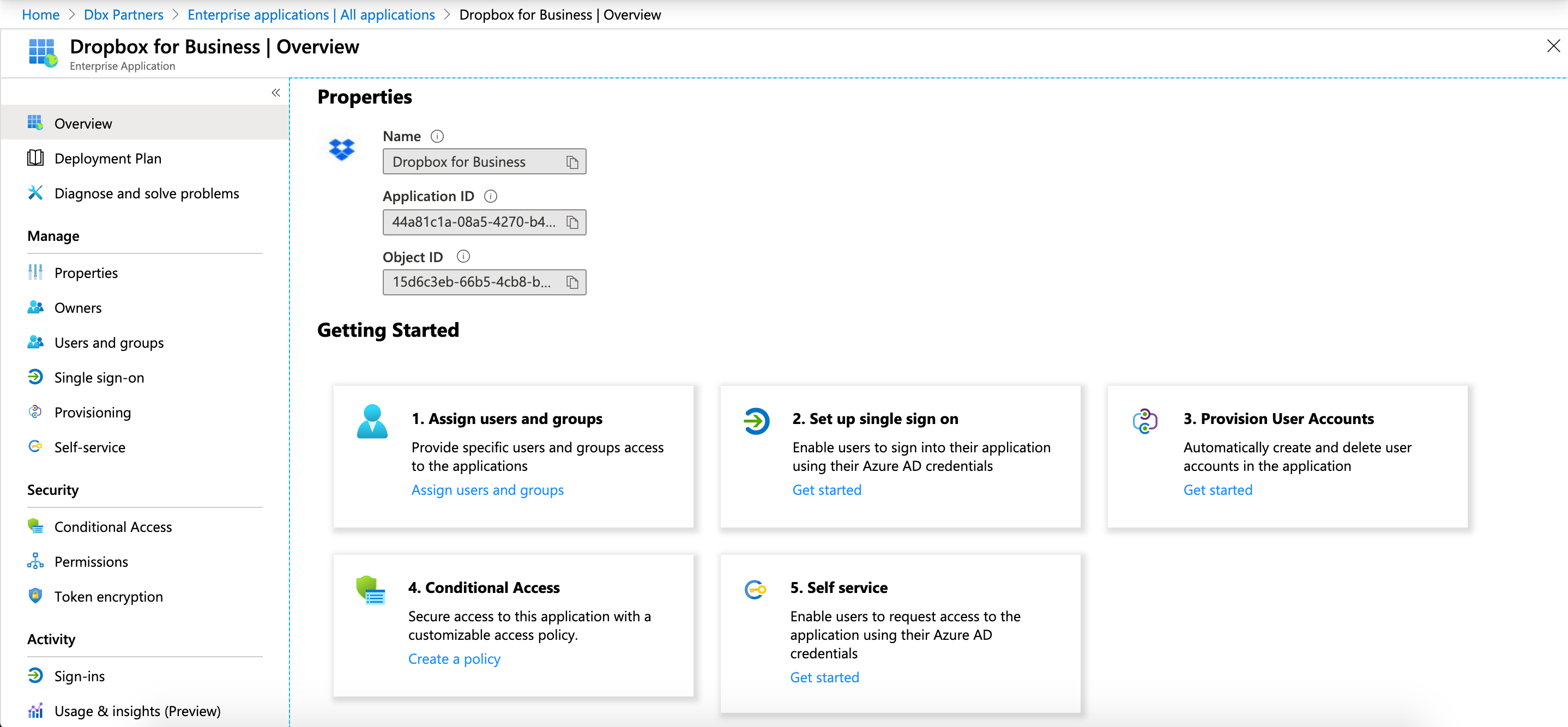The height and width of the screenshot is (727, 1568).
Task: Click info icon beside Object ID label
Action: point(463,256)
